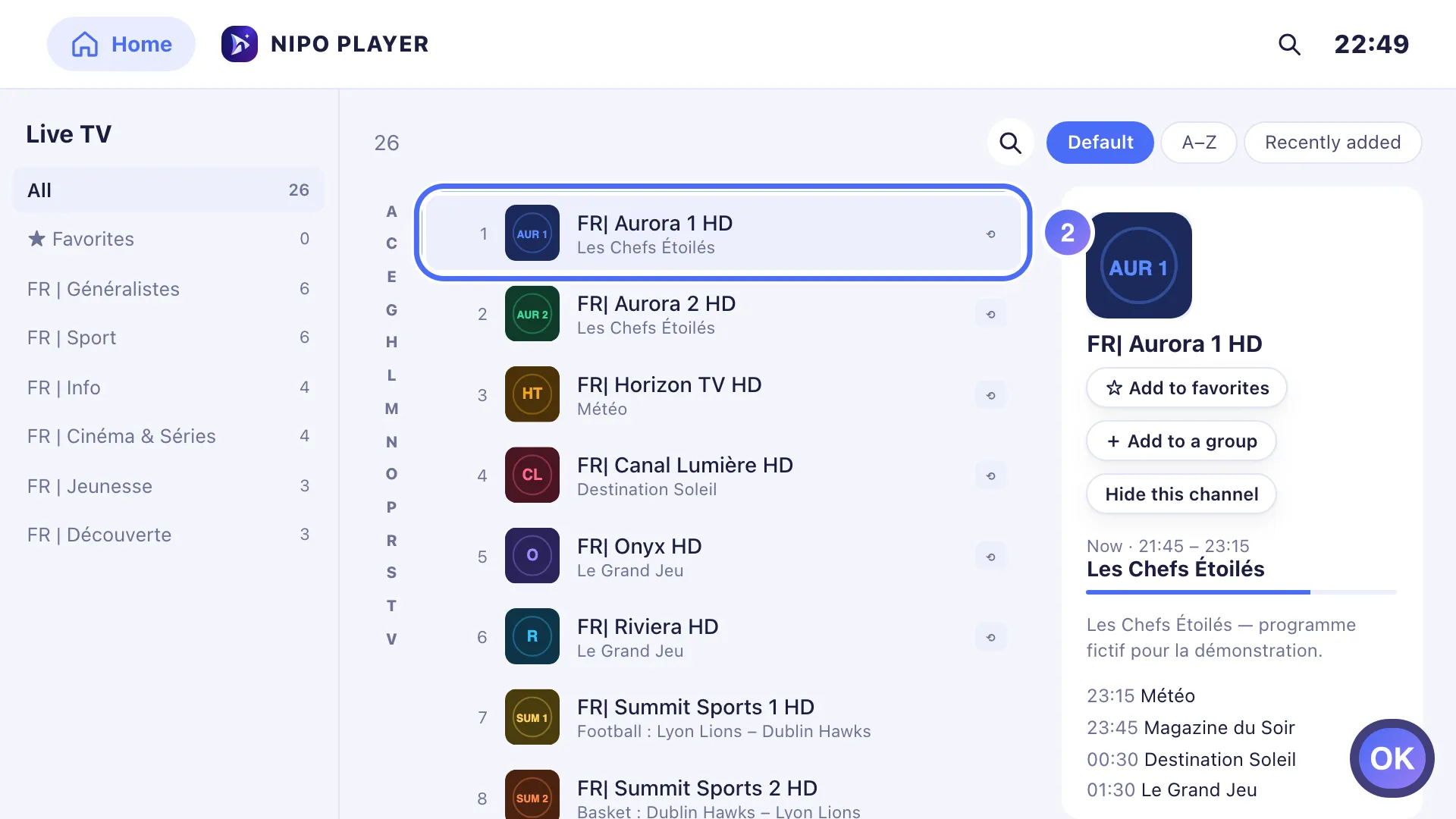Click the Home button

121,44
